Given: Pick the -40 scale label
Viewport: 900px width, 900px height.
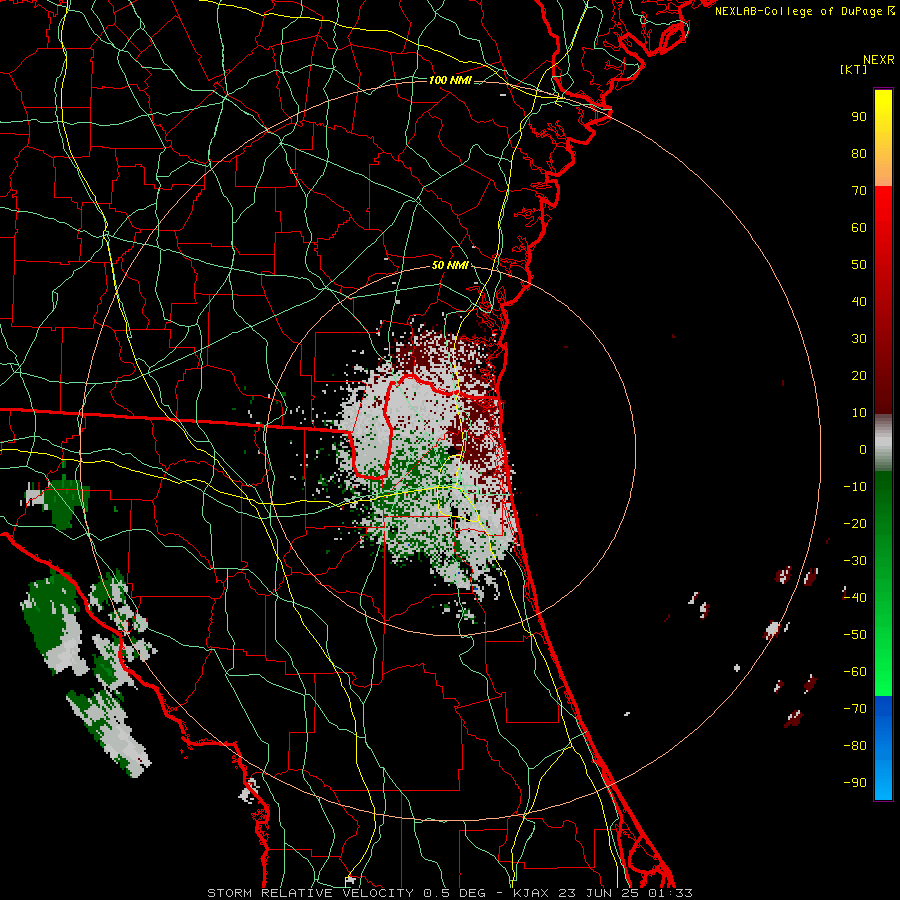Looking at the screenshot, I should (x=855, y=598).
